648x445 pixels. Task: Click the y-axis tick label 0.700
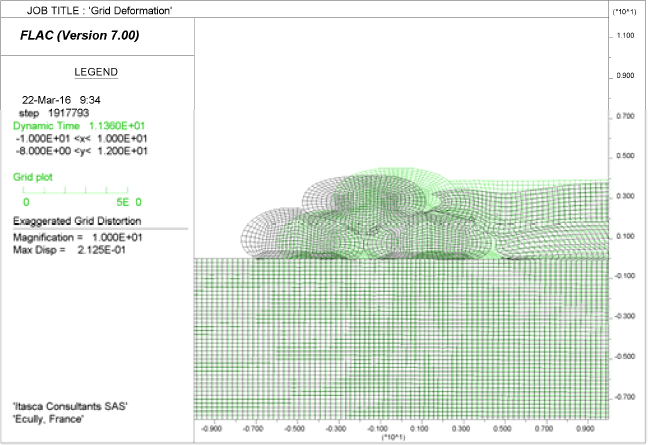coord(625,116)
